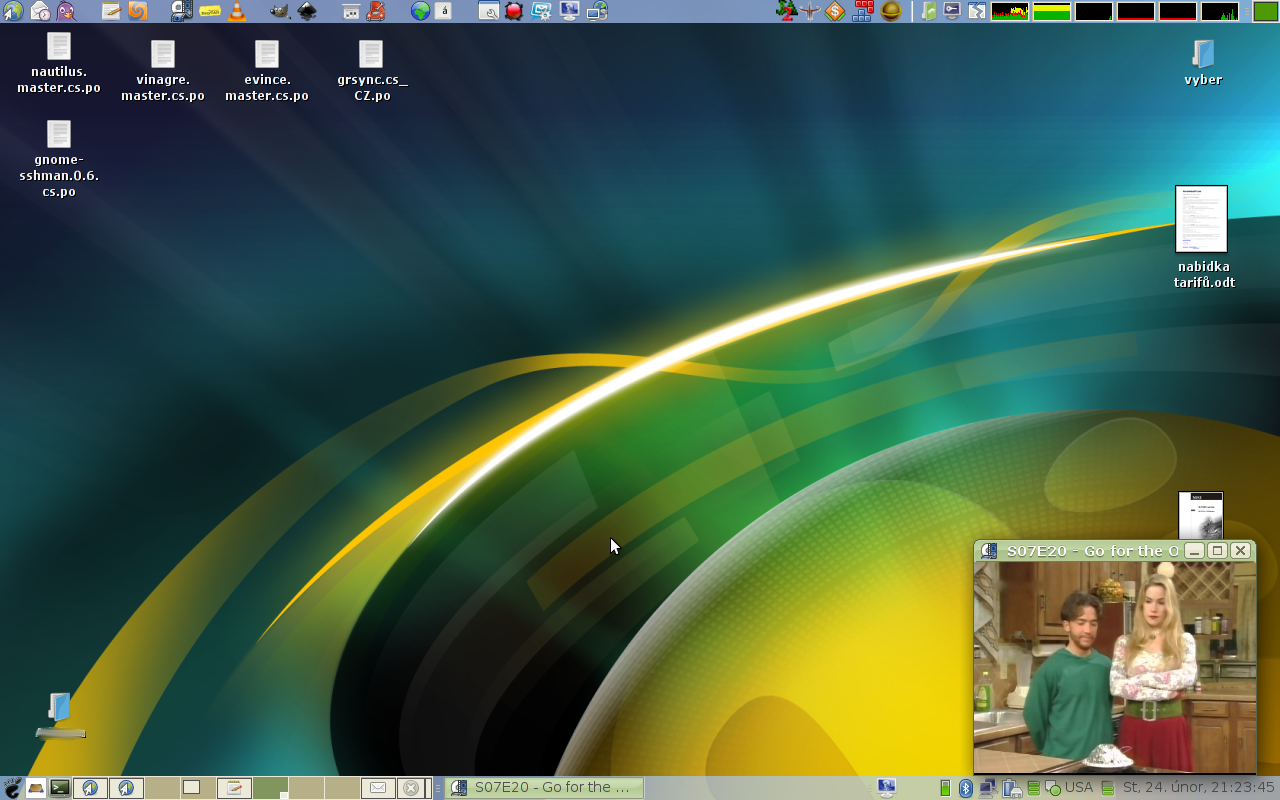This screenshot has width=1280, height=800.
Task: Click the gray circled X icon in bottom panel
Action: 410,788
